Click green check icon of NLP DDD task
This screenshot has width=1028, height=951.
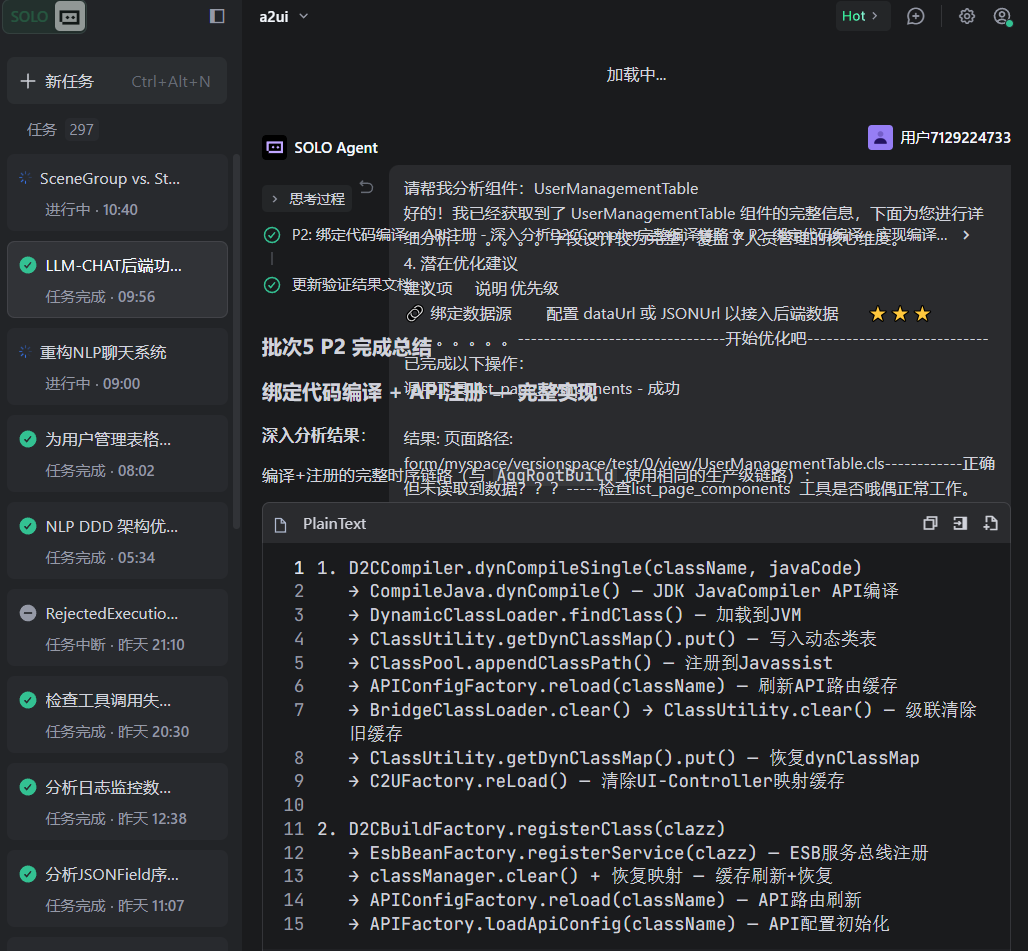pos(28,526)
